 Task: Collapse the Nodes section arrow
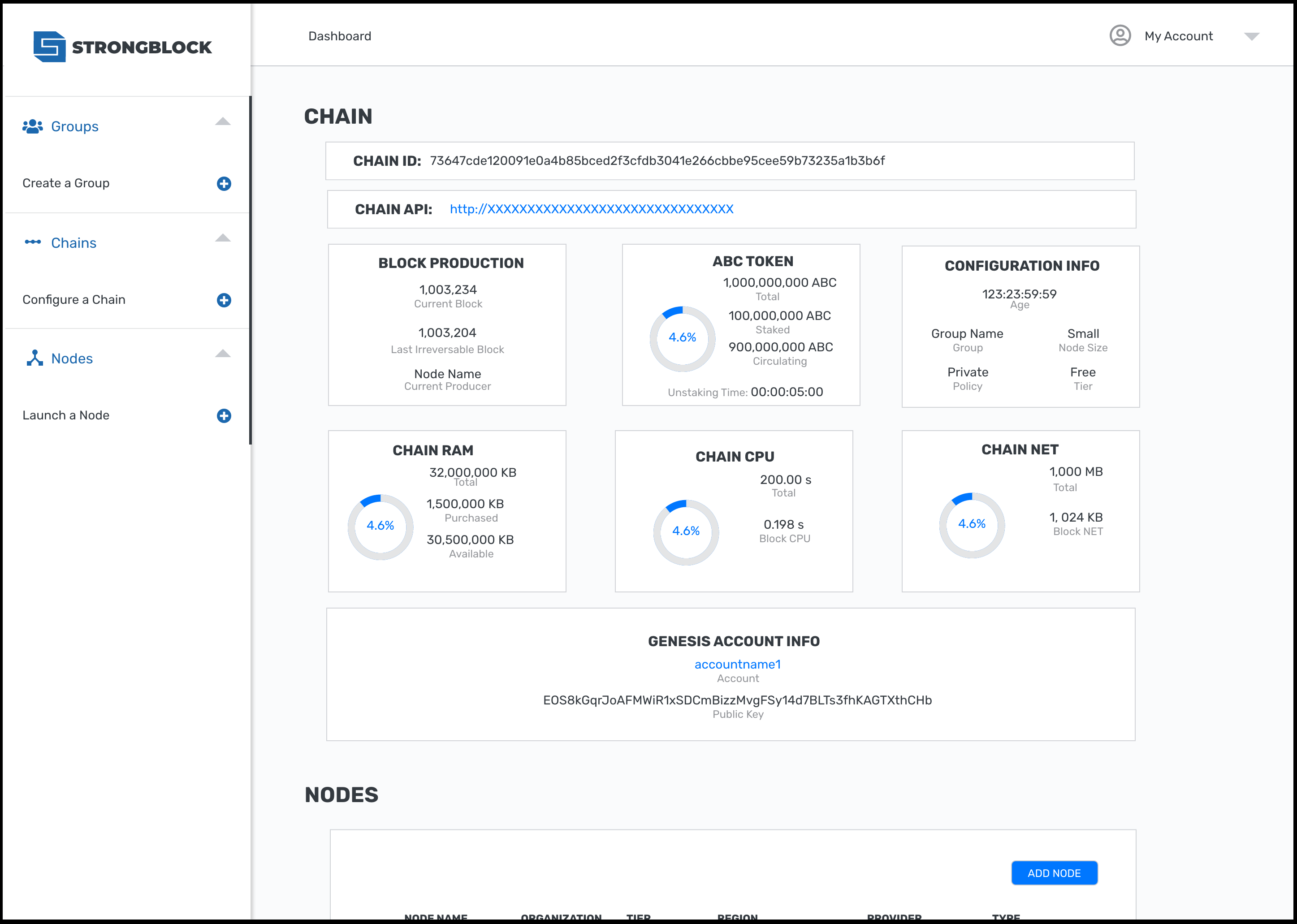tap(223, 354)
